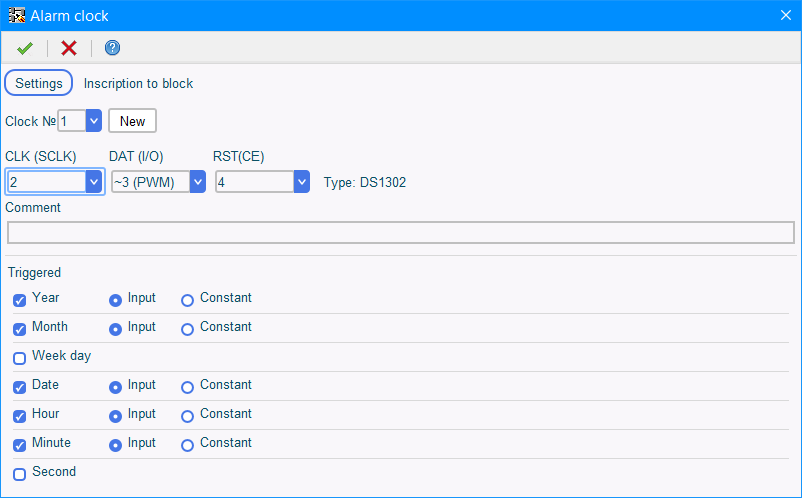Click the Alarm clock title bar app icon
This screenshot has width=802, height=498.
click(17, 15)
